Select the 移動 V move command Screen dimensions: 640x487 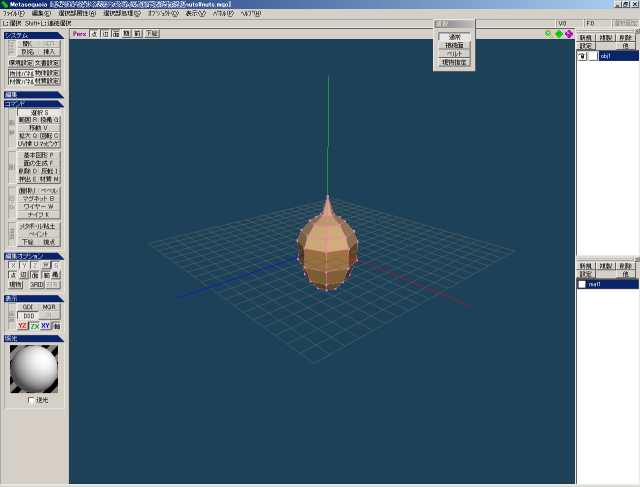(x=39, y=128)
